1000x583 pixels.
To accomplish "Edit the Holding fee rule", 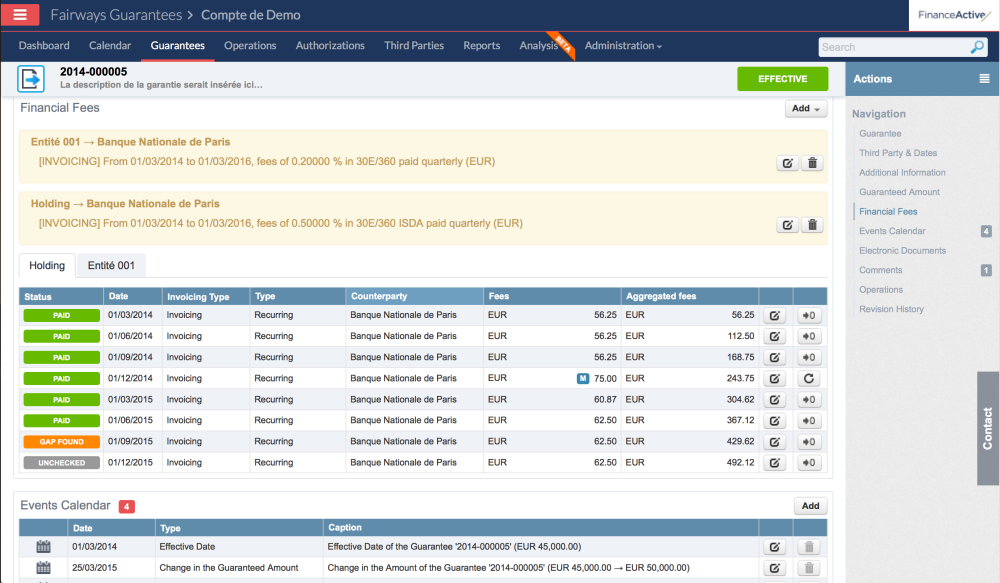I will pos(788,225).
